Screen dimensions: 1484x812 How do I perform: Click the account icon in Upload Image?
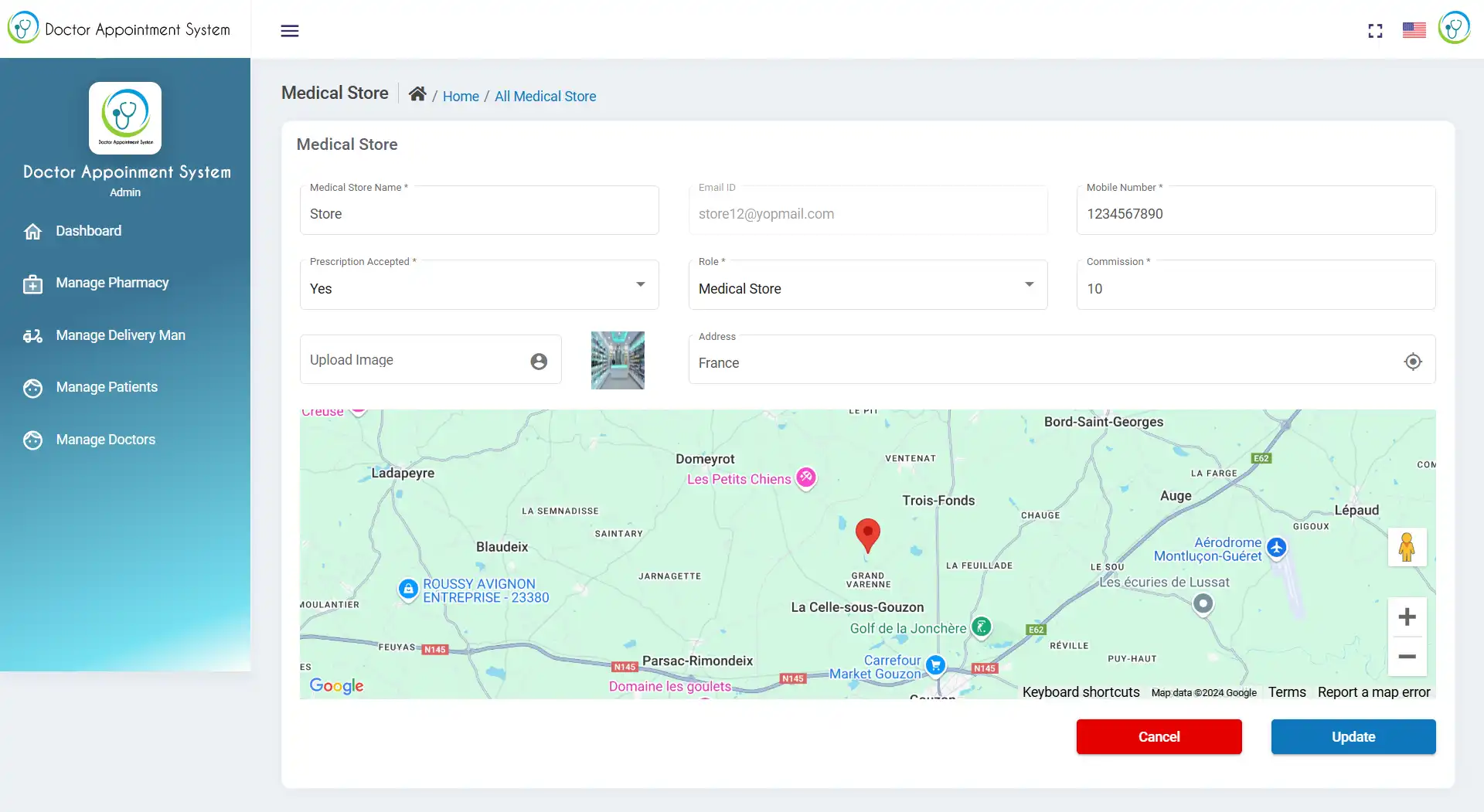539,361
